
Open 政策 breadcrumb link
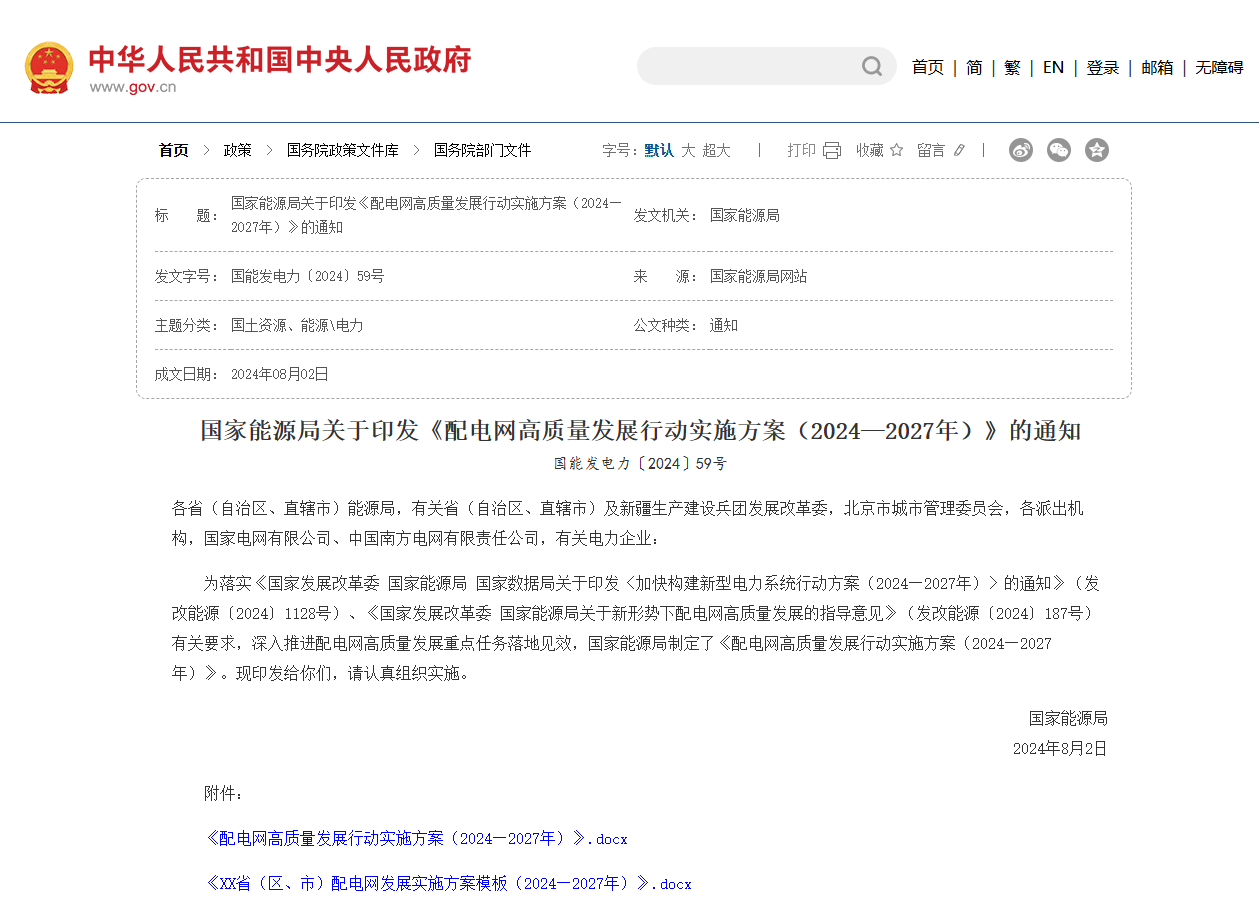point(237,150)
